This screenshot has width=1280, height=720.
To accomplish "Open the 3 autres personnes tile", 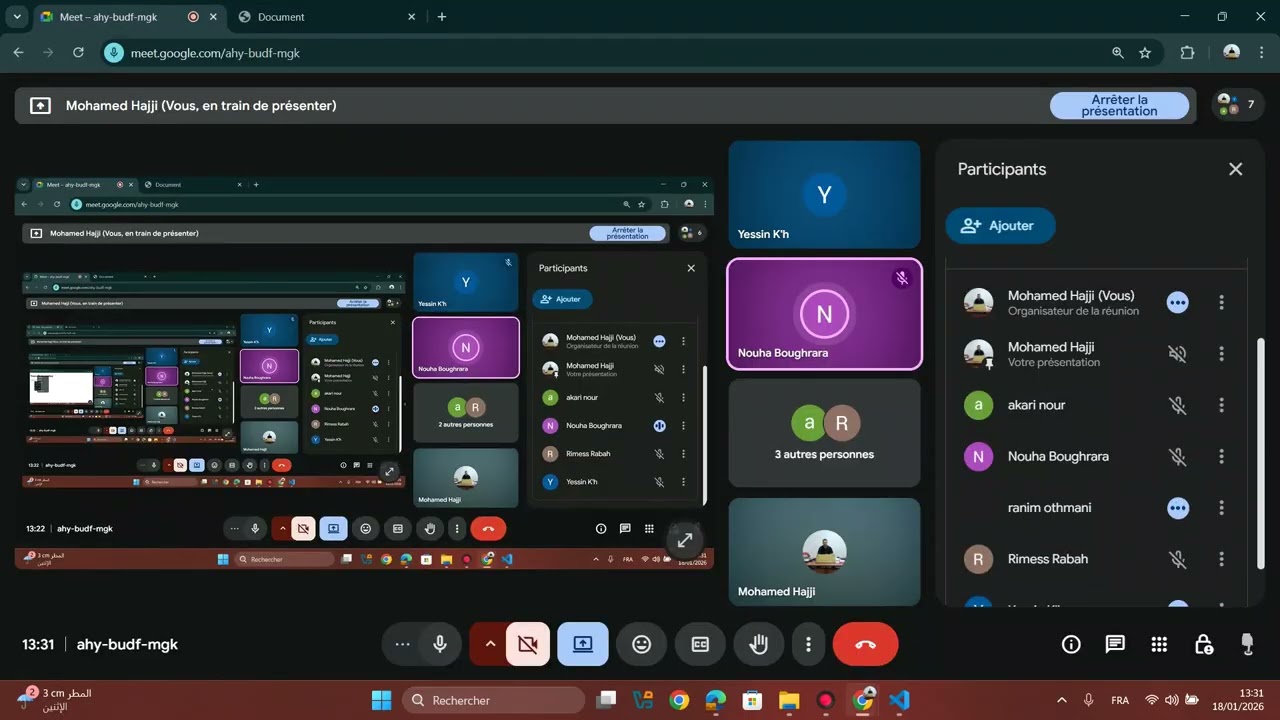I will click(824, 433).
